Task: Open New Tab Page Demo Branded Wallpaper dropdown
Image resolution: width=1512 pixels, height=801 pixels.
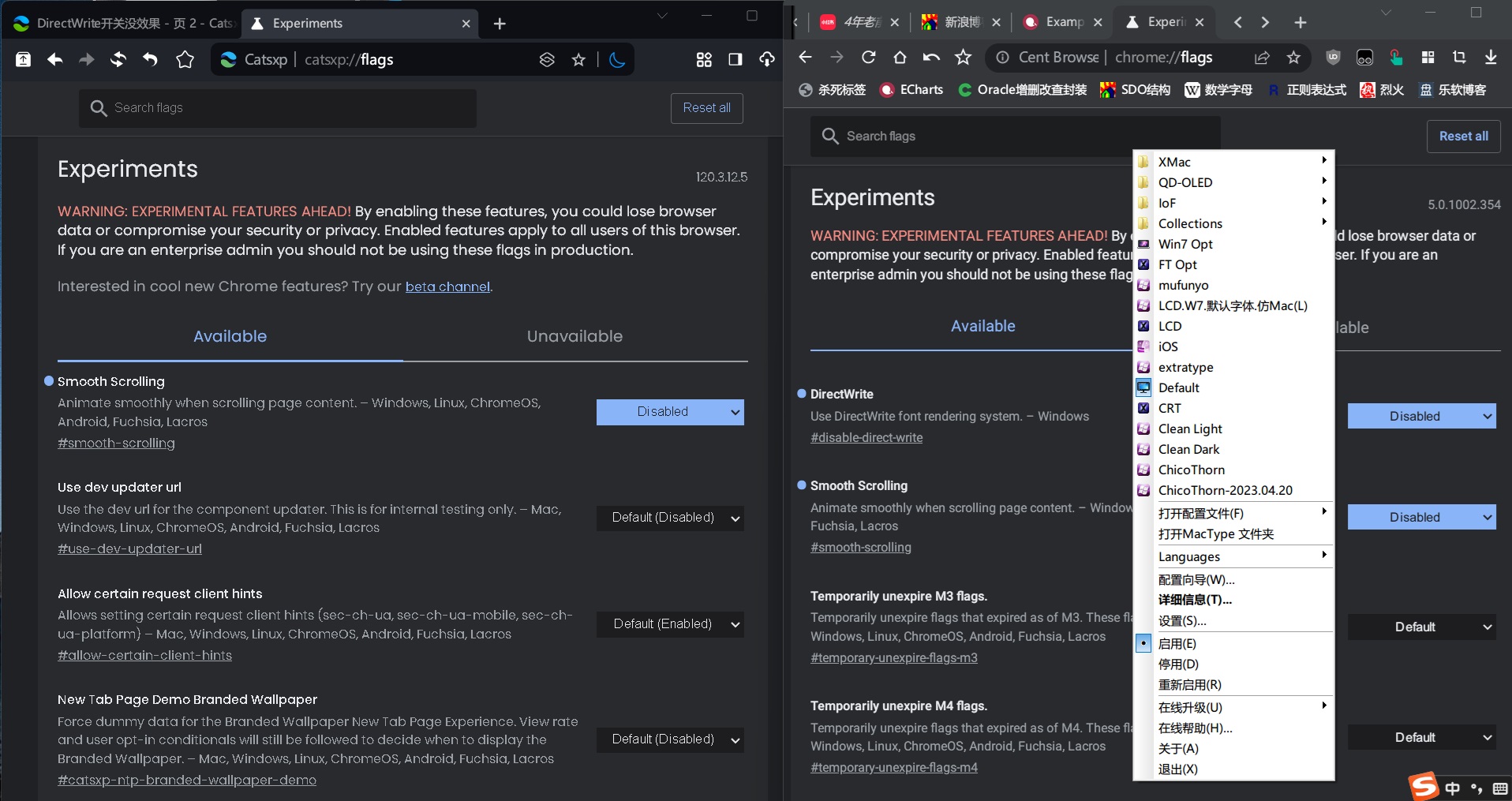Action: click(670, 739)
